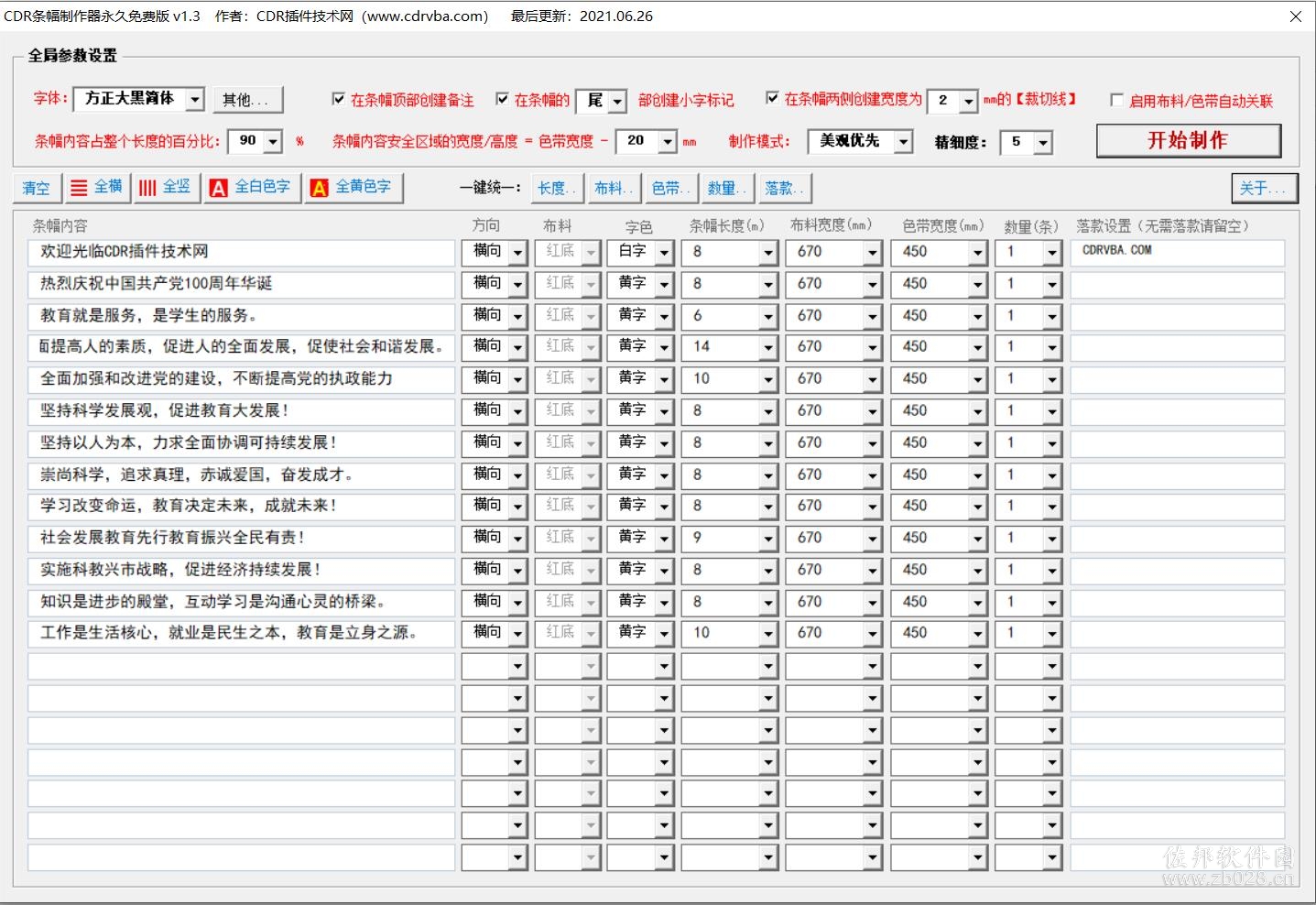1316x905 pixels.
Task: Open 字色 dropdown showing 白字
Action: (x=665, y=254)
